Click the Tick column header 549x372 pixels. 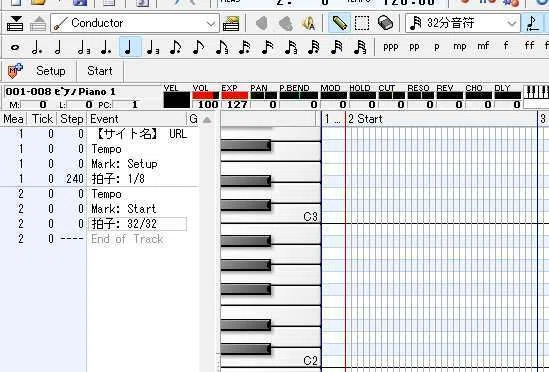click(x=42, y=119)
